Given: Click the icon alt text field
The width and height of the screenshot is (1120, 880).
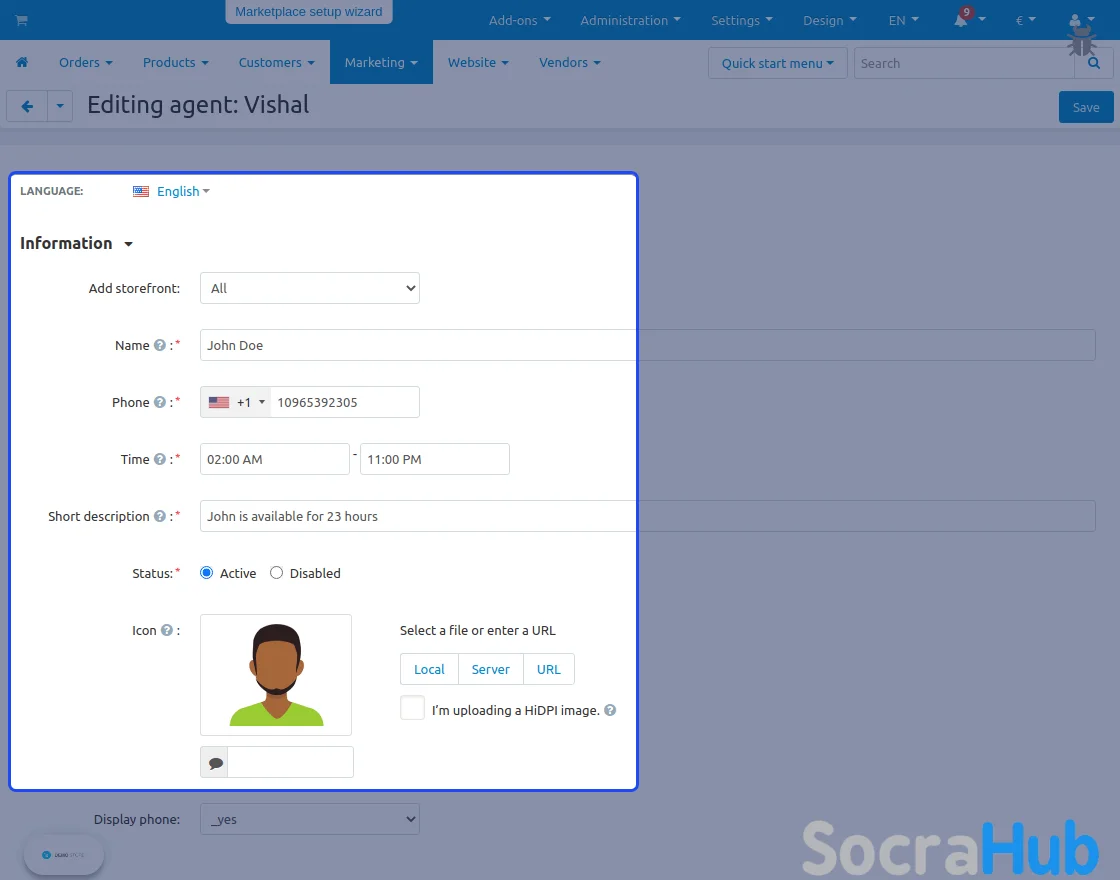Looking at the screenshot, I should 290,763.
